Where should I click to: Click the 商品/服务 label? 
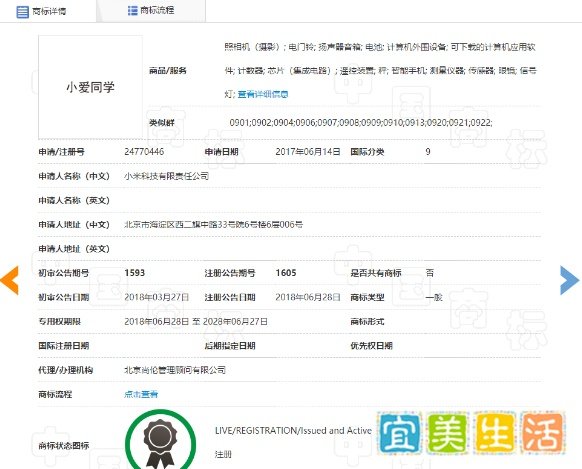click(x=168, y=70)
